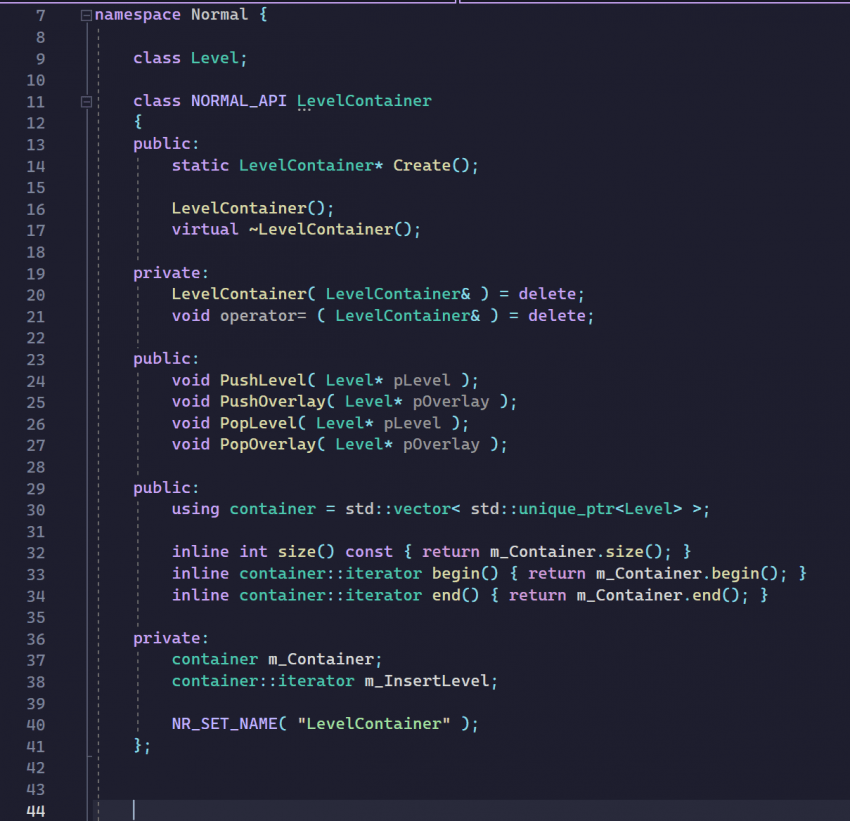Viewport: 850px width, 821px height.
Task: Click the 'const' keyword on line 32
Action: point(369,552)
